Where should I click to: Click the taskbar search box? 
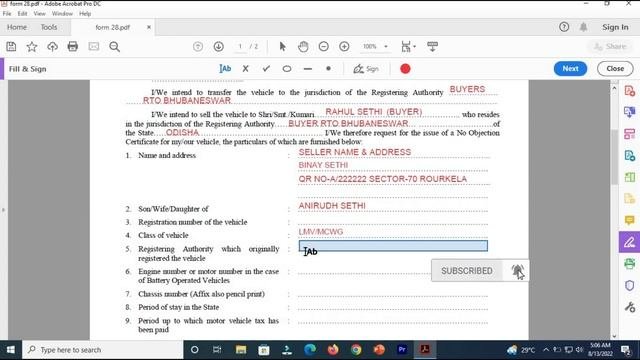103,350
